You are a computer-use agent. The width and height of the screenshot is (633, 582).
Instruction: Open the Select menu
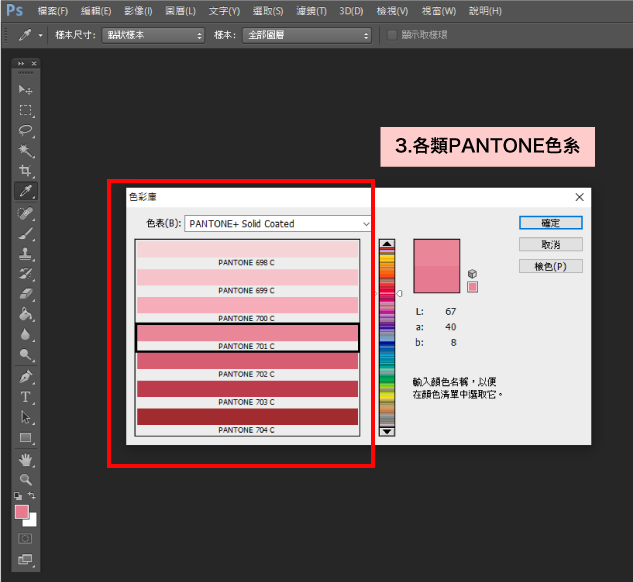click(x=268, y=11)
